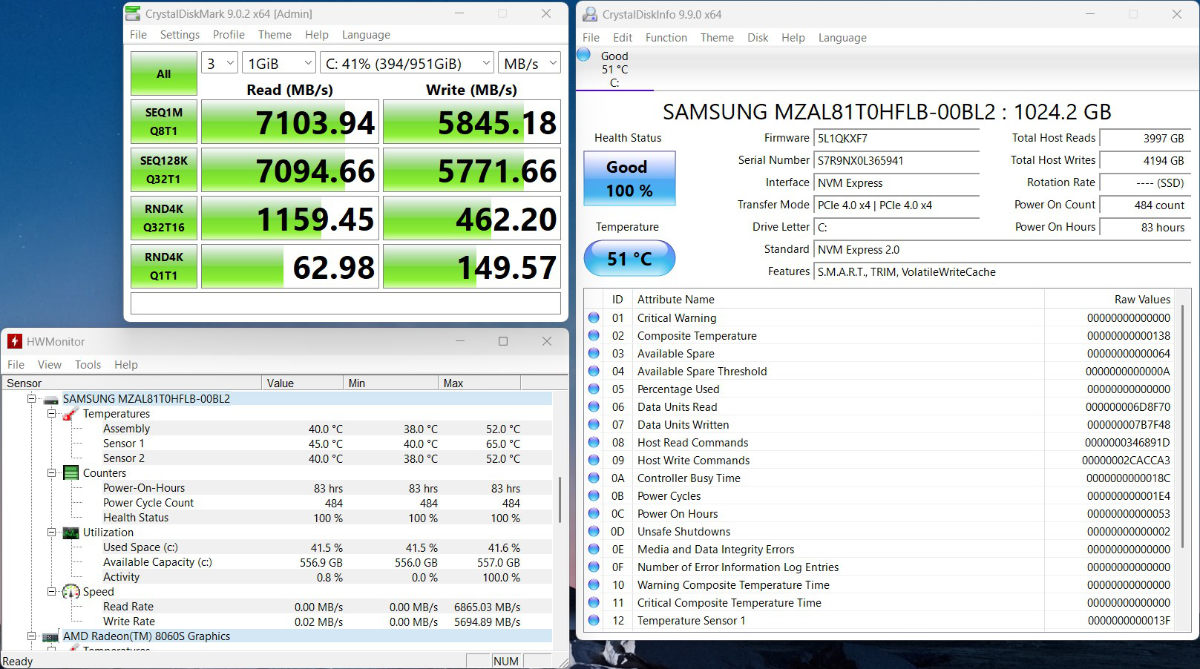Run the RND4K Q32T16 test

click(x=164, y=218)
